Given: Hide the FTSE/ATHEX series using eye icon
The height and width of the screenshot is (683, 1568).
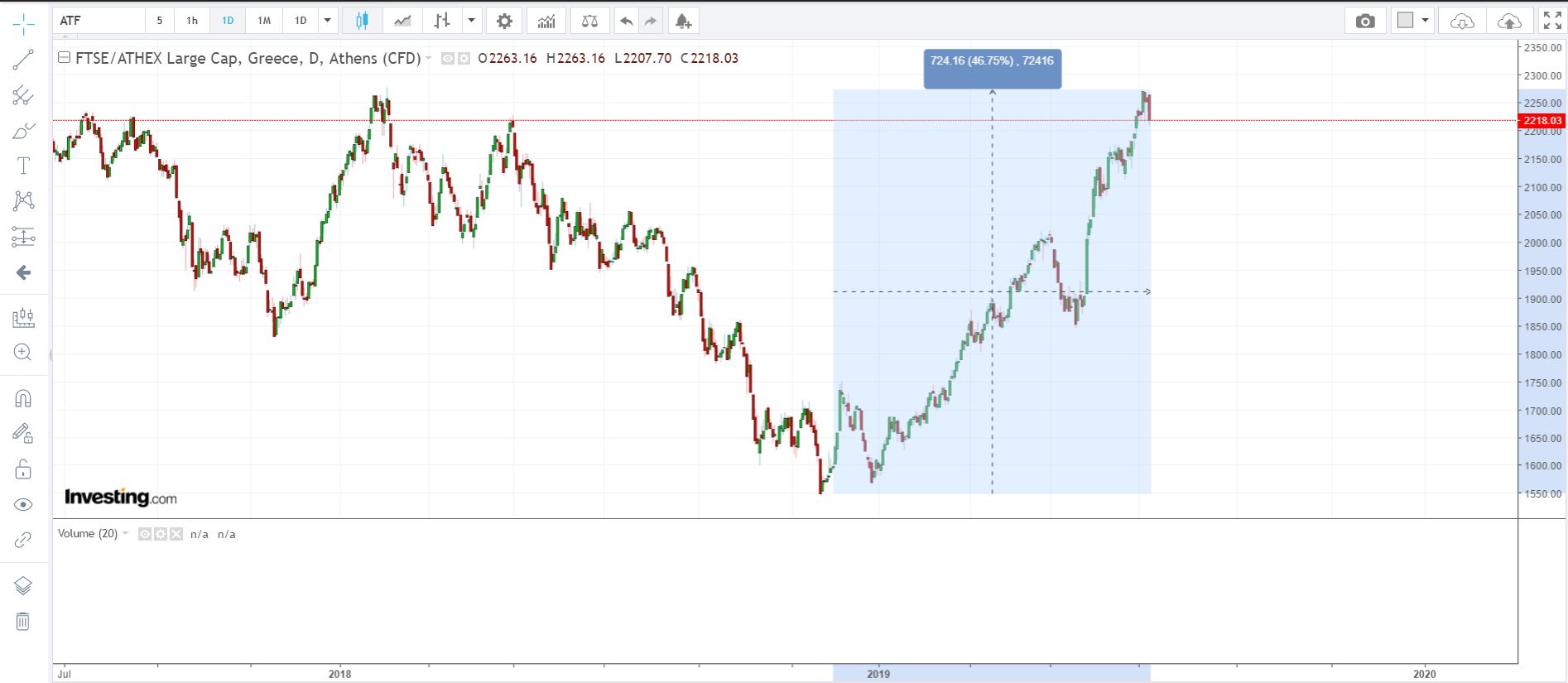Looking at the screenshot, I should coord(448,59).
